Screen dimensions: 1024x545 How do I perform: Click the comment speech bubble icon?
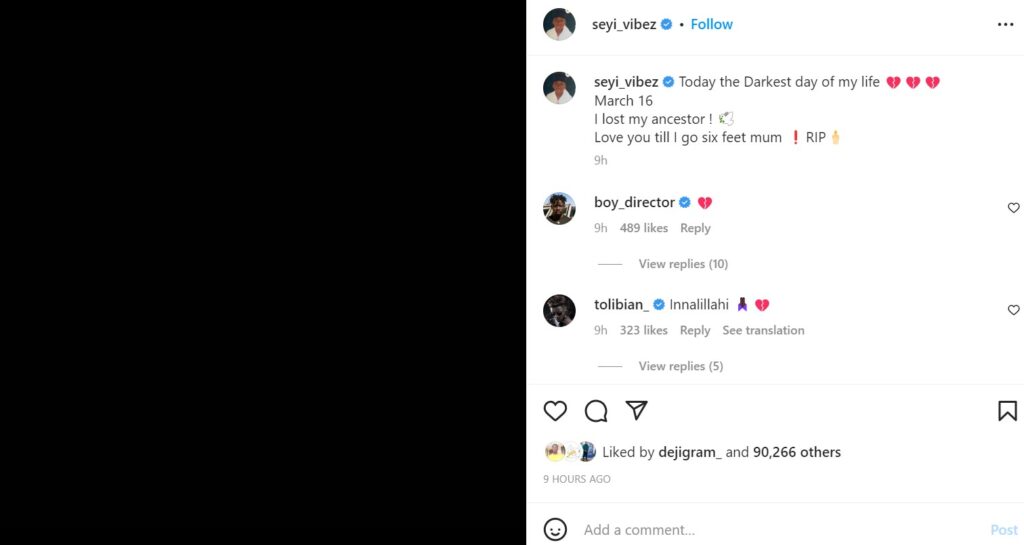tap(596, 411)
